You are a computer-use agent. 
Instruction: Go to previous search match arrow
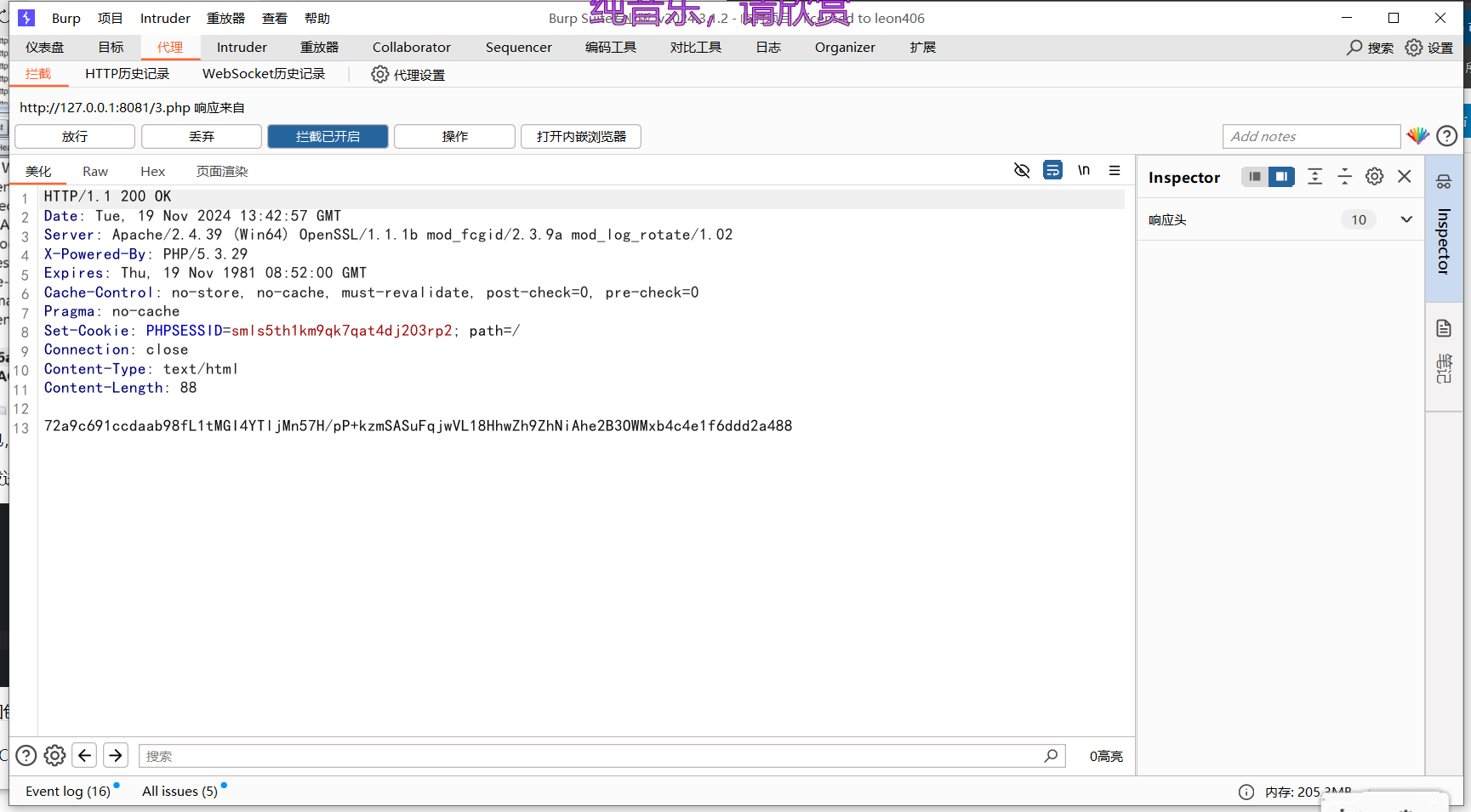[x=84, y=755]
